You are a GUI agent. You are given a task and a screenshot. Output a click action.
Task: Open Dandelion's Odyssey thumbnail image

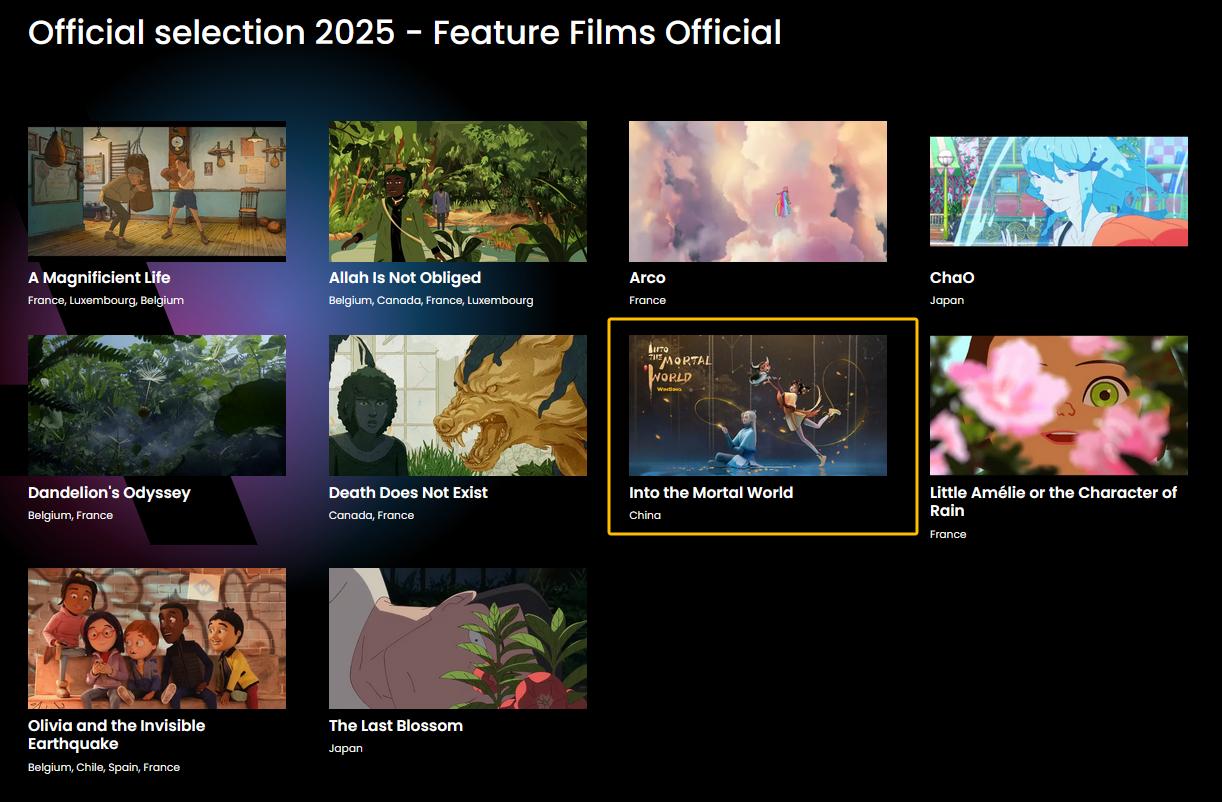(x=157, y=405)
